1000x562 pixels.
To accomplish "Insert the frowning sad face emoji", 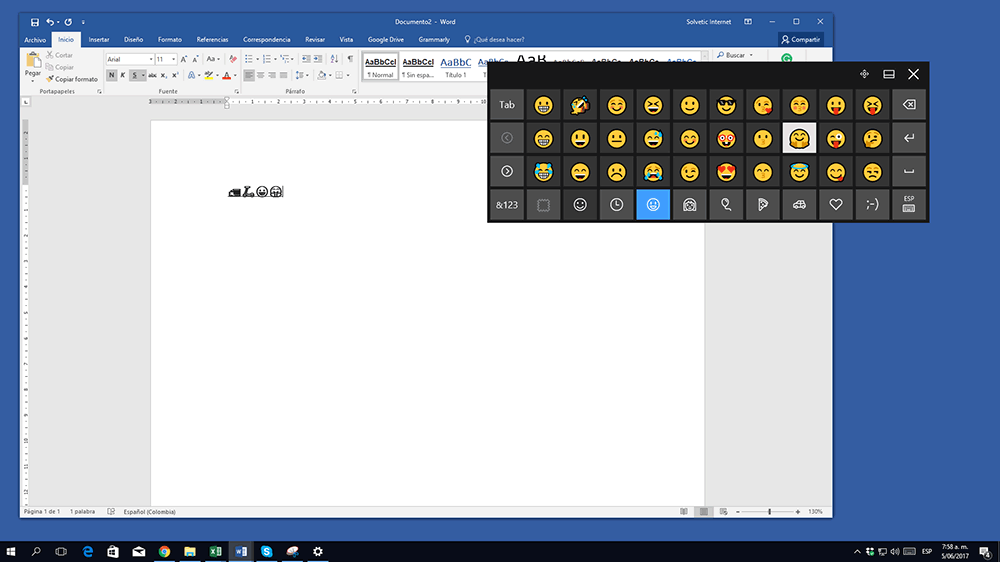I will click(616, 172).
